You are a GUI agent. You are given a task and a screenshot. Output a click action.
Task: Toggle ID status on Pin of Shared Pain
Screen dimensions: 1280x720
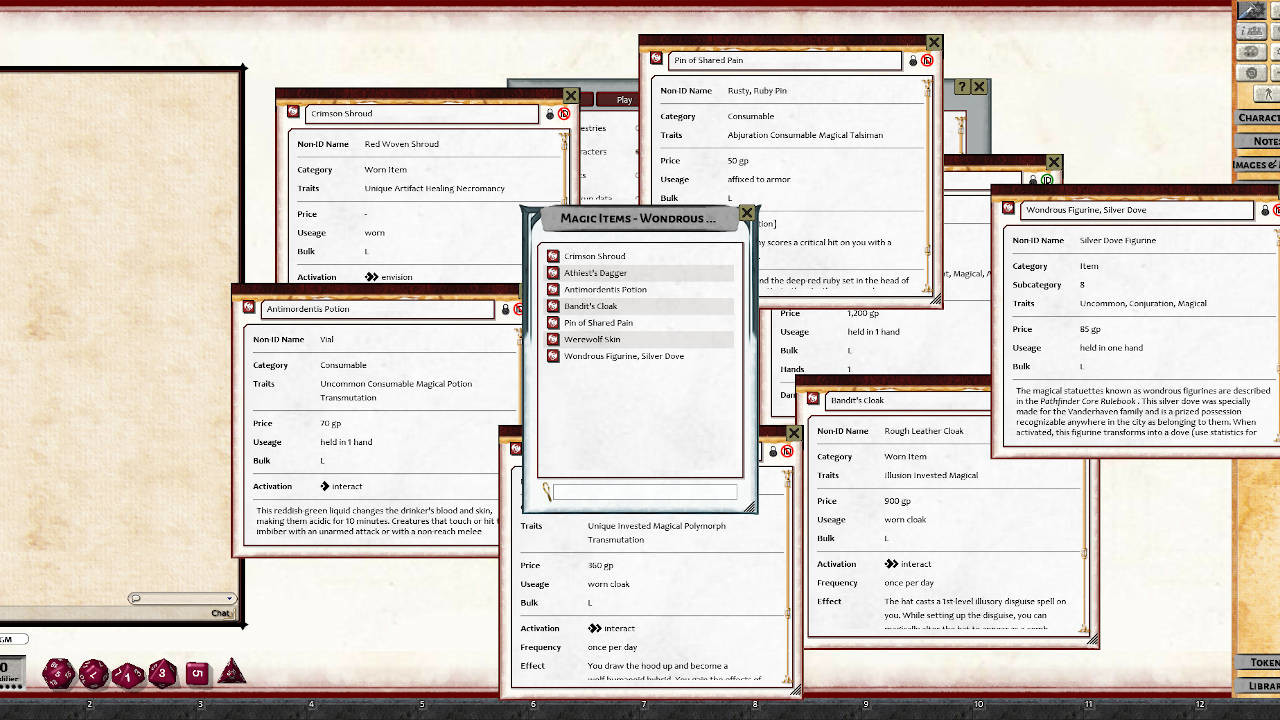(927, 61)
